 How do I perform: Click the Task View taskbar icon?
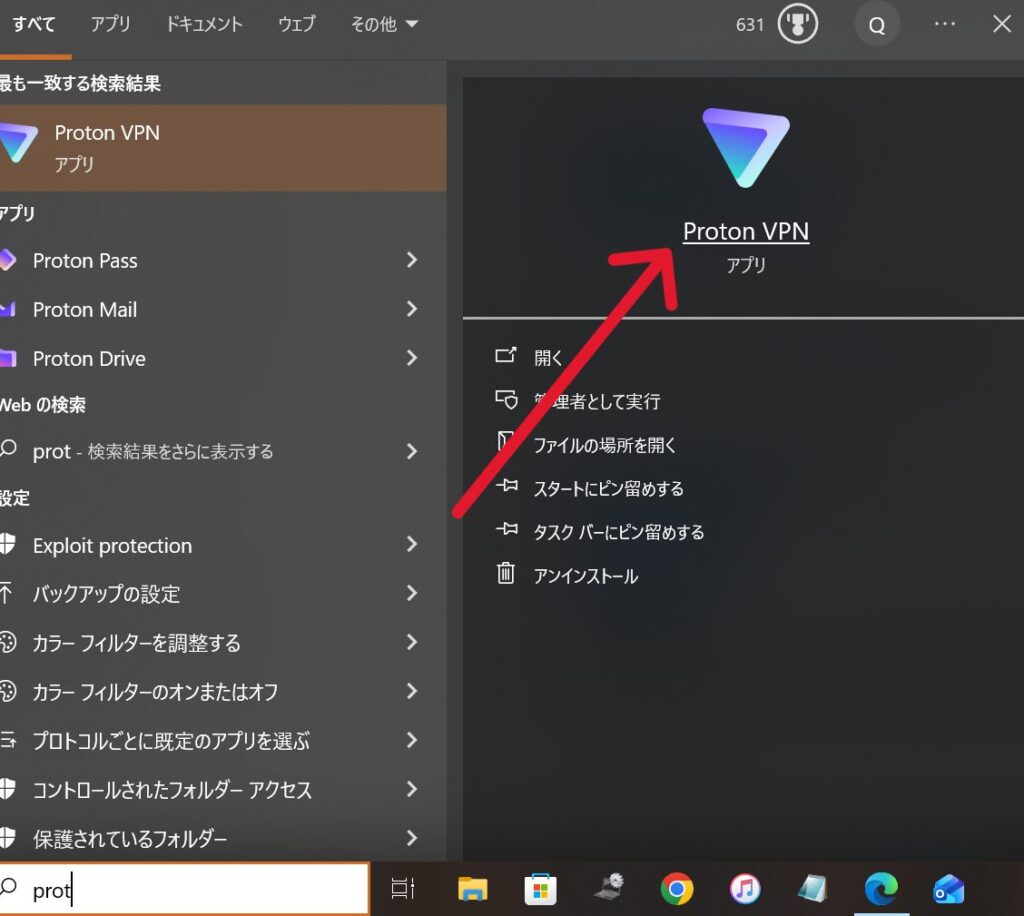403,888
